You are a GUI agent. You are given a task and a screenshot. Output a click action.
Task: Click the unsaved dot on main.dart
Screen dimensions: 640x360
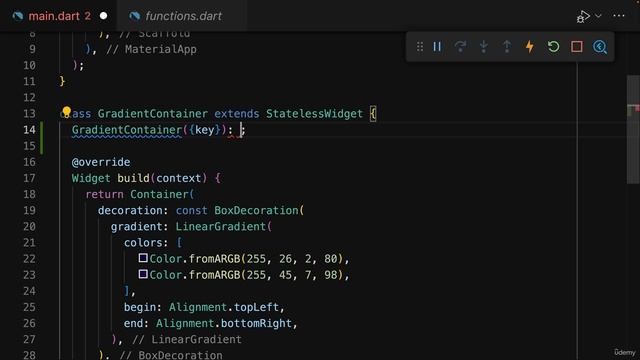(x=104, y=16)
